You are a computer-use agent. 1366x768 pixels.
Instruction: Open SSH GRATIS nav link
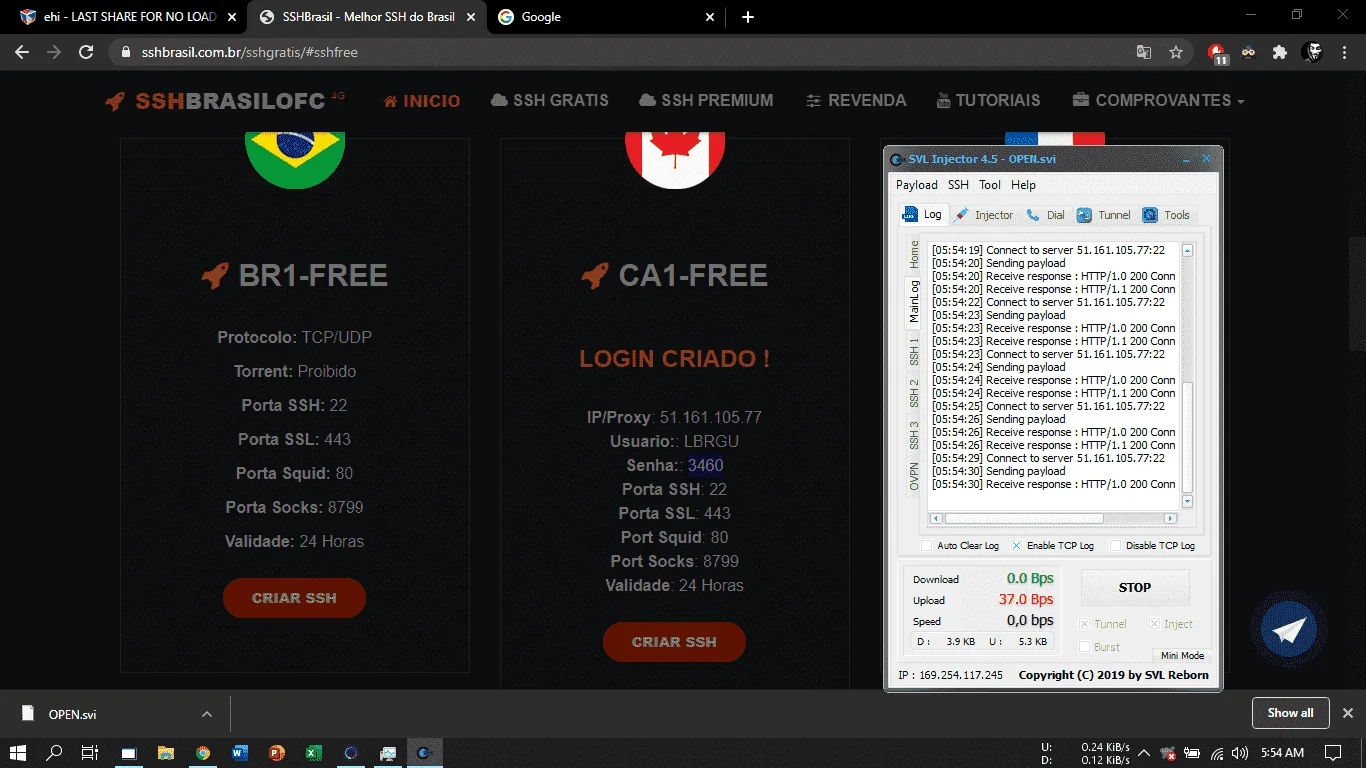[x=550, y=100]
